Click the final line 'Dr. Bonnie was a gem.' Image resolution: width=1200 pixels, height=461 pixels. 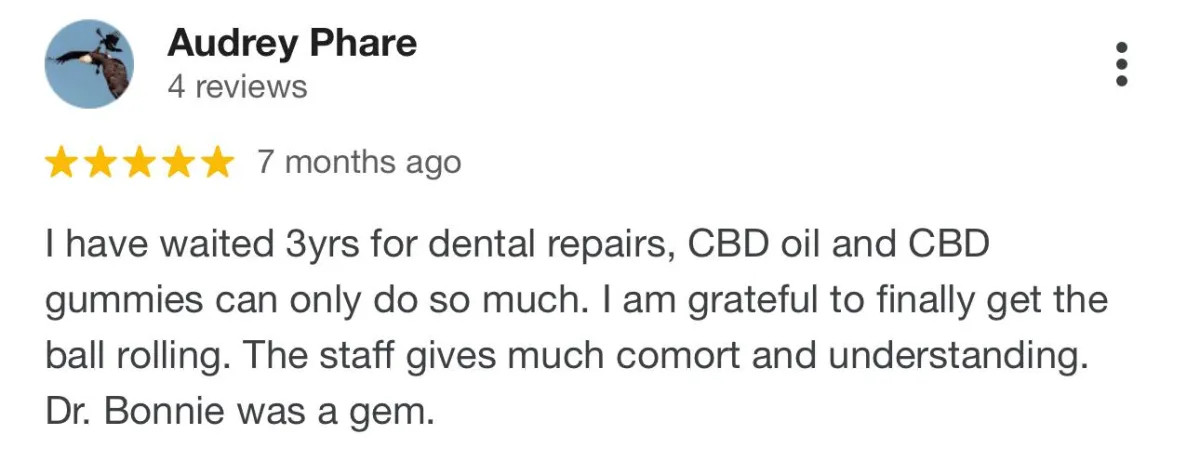point(240,412)
